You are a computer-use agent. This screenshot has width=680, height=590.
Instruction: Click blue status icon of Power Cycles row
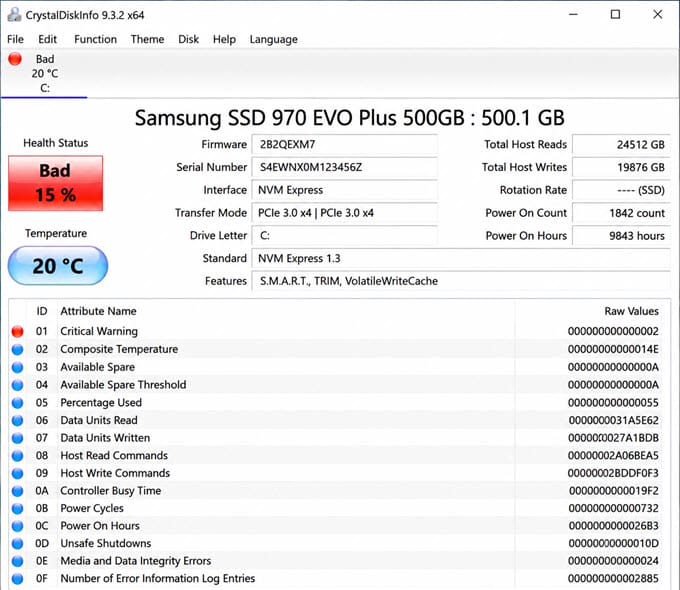tap(17, 508)
